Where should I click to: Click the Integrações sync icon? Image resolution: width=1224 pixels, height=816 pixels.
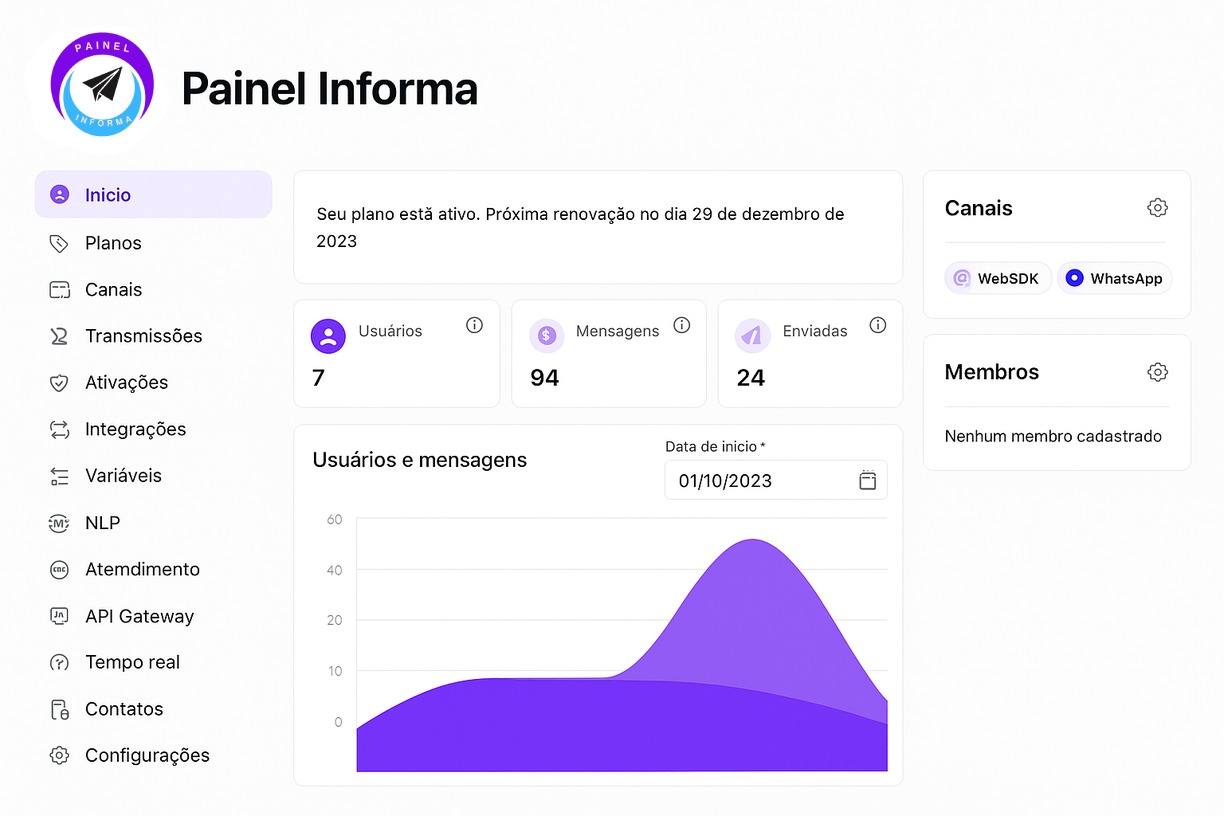click(x=59, y=429)
